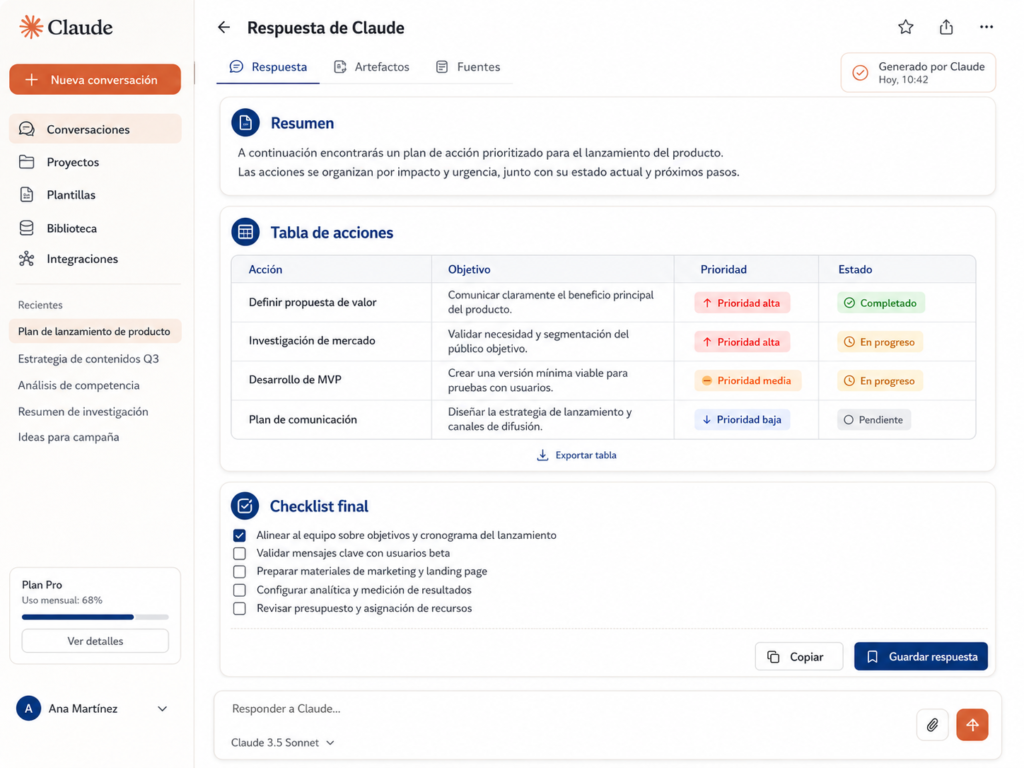
Task: Click the Proyectos folder icon
Action: [x=27, y=162]
